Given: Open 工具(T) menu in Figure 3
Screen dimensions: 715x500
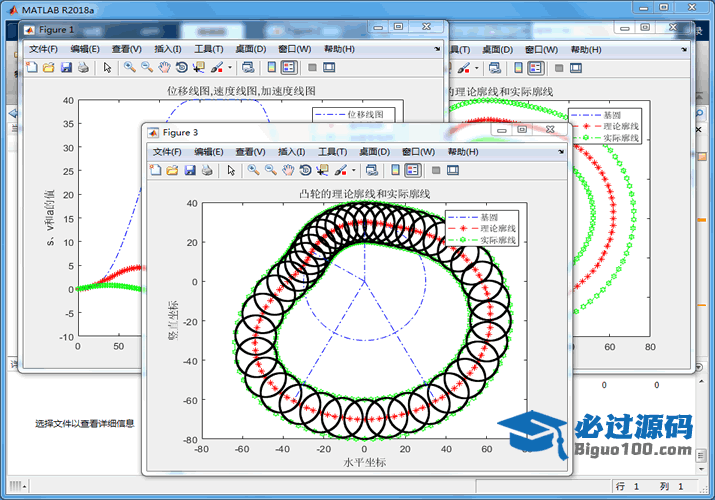Looking at the screenshot, I should pyautogui.click(x=332, y=152).
